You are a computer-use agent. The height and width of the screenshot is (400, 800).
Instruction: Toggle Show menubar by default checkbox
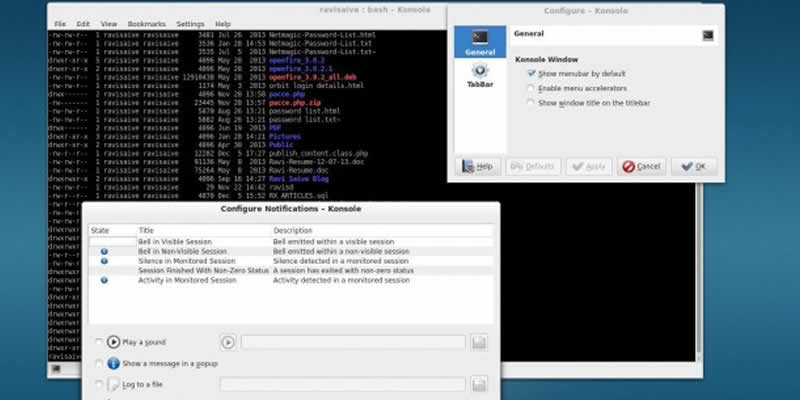pos(531,73)
